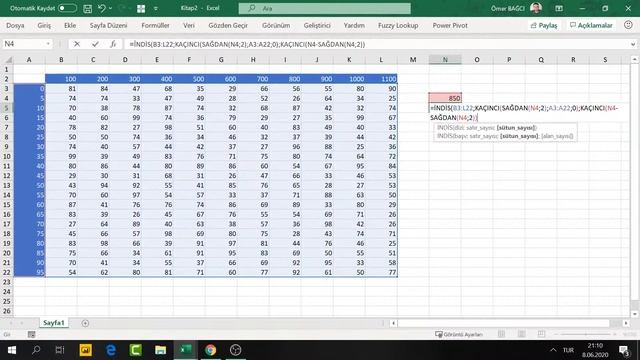Click the Ömer BAĞCI profile picture
This screenshot has height=360, width=640.
point(536,8)
